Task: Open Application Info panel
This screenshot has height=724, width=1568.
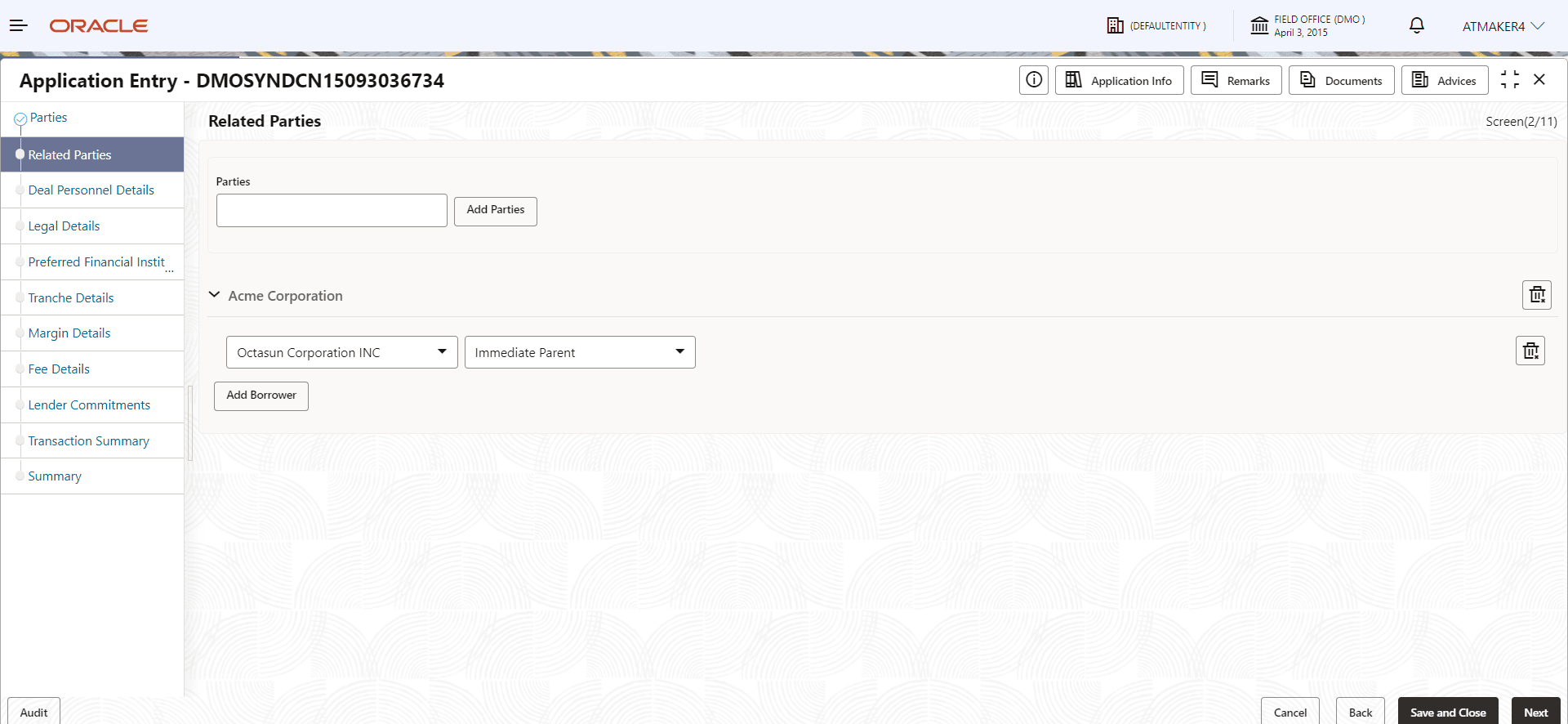Action: (x=1120, y=80)
